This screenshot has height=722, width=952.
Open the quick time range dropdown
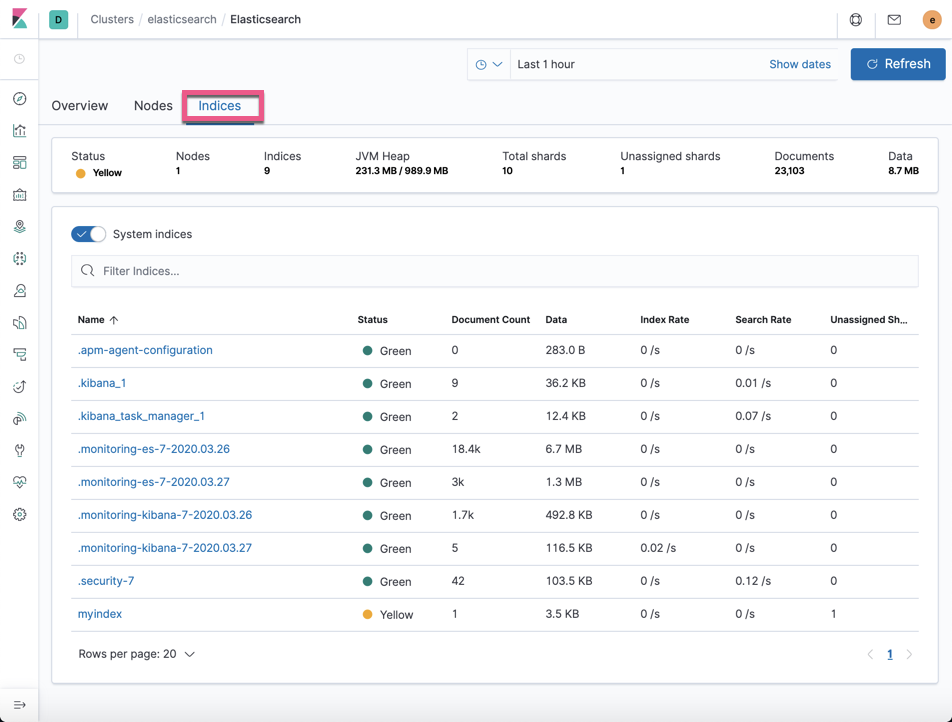click(489, 64)
